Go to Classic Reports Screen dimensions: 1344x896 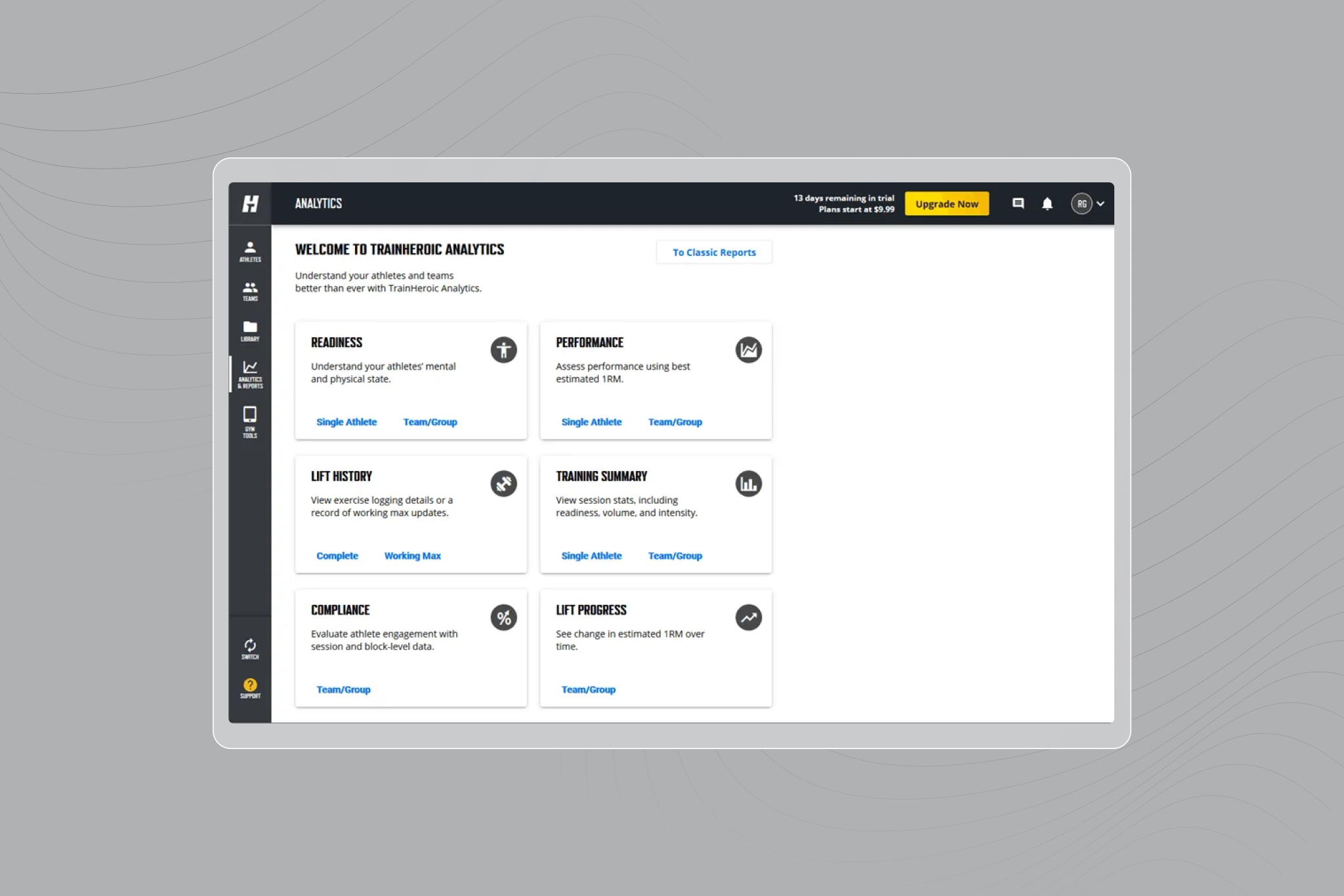point(714,253)
